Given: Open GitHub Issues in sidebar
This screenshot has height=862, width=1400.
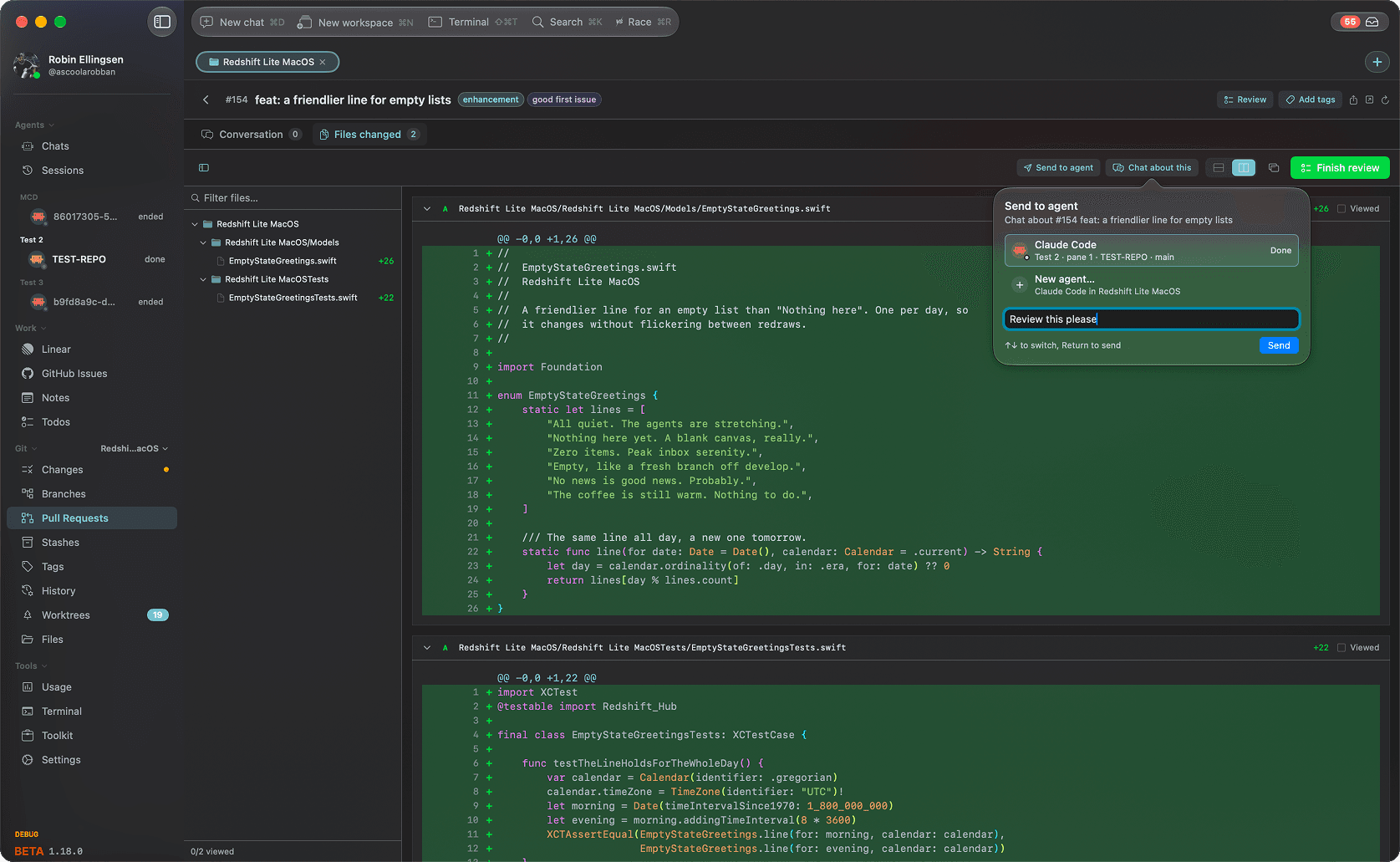Looking at the screenshot, I should pyautogui.click(x=92, y=374).
